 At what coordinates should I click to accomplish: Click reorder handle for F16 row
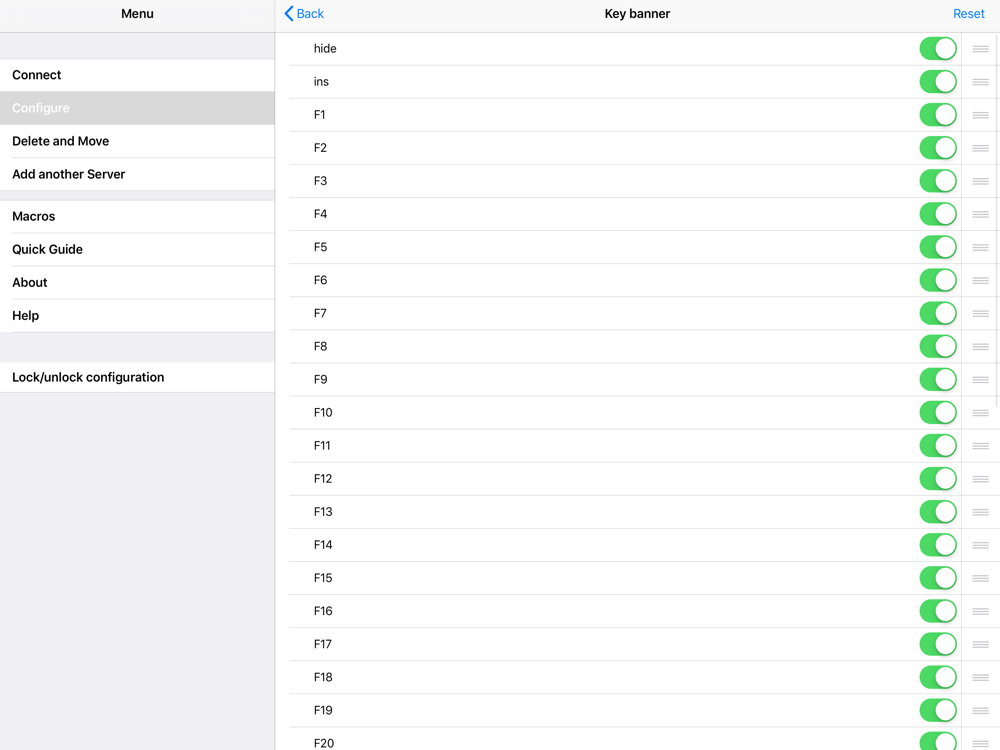click(x=980, y=611)
